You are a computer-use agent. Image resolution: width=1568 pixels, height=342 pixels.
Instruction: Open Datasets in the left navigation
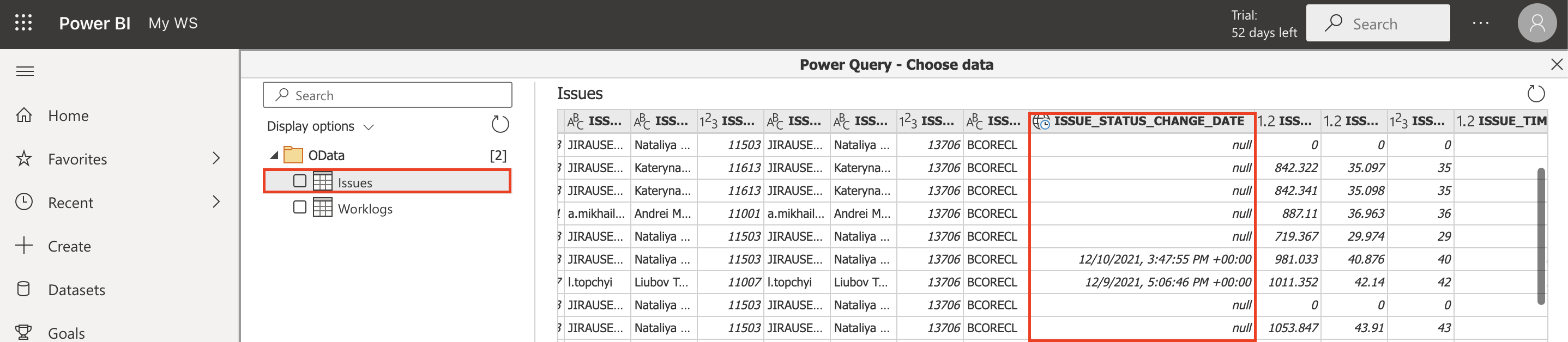coord(76,290)
